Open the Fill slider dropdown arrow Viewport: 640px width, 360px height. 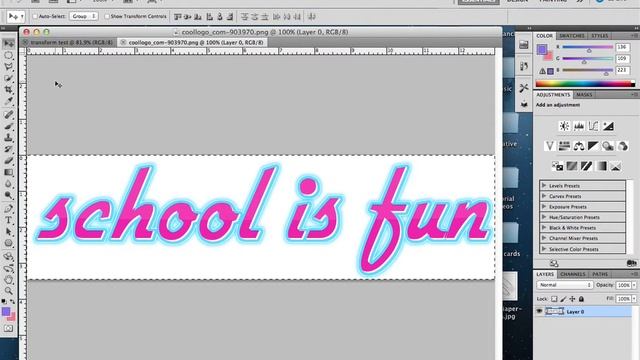pos(634,299)
